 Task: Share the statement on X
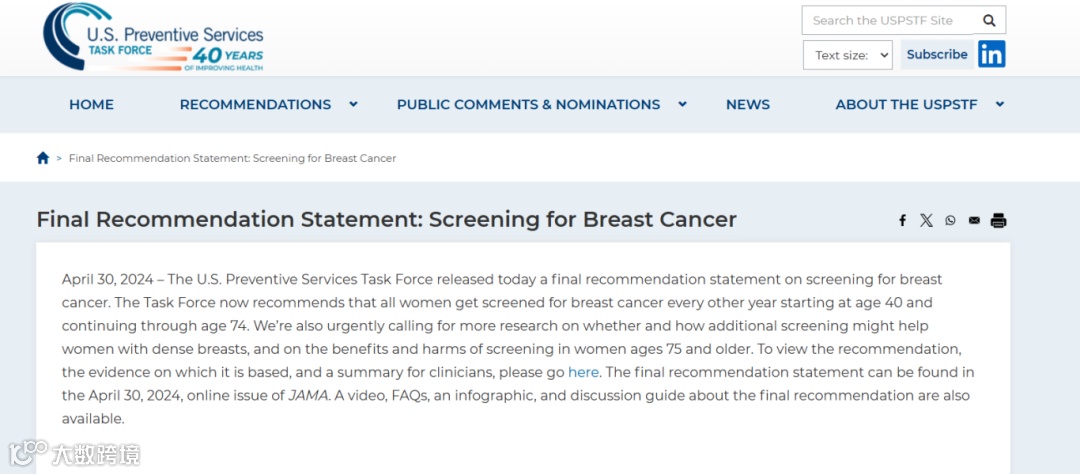pos(926,220)
